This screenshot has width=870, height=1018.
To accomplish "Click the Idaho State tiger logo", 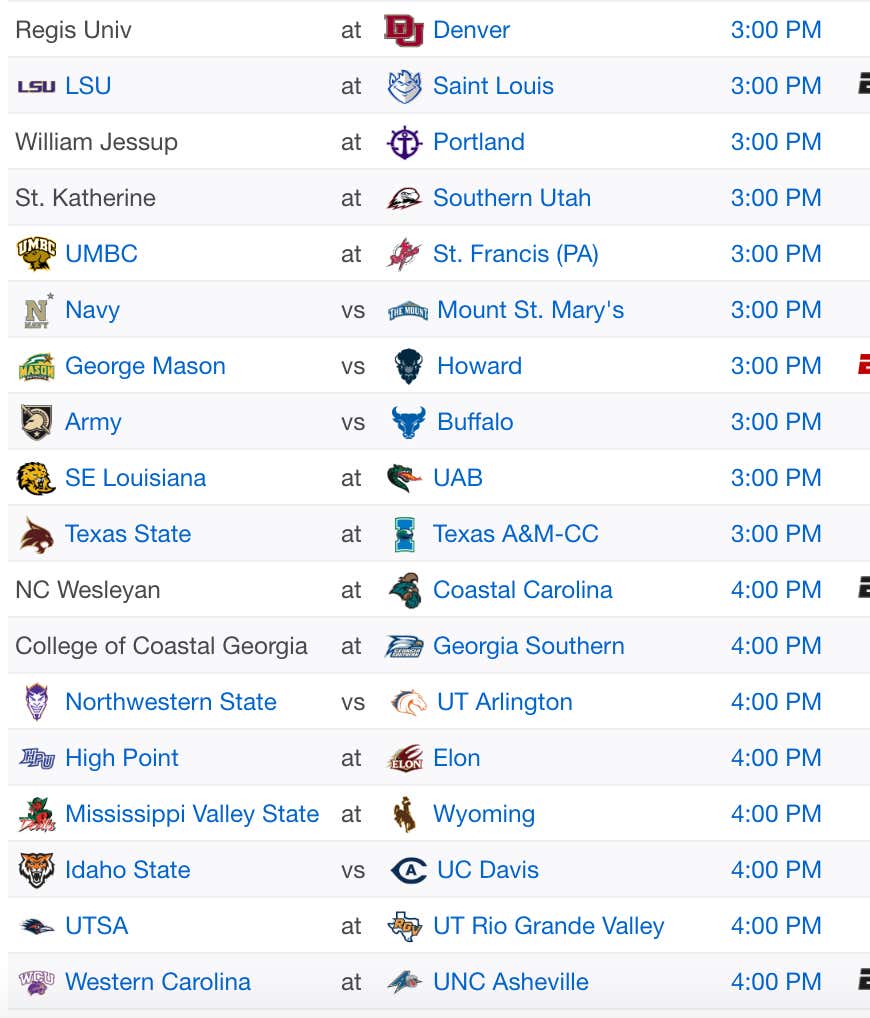I will coord(36,870).
